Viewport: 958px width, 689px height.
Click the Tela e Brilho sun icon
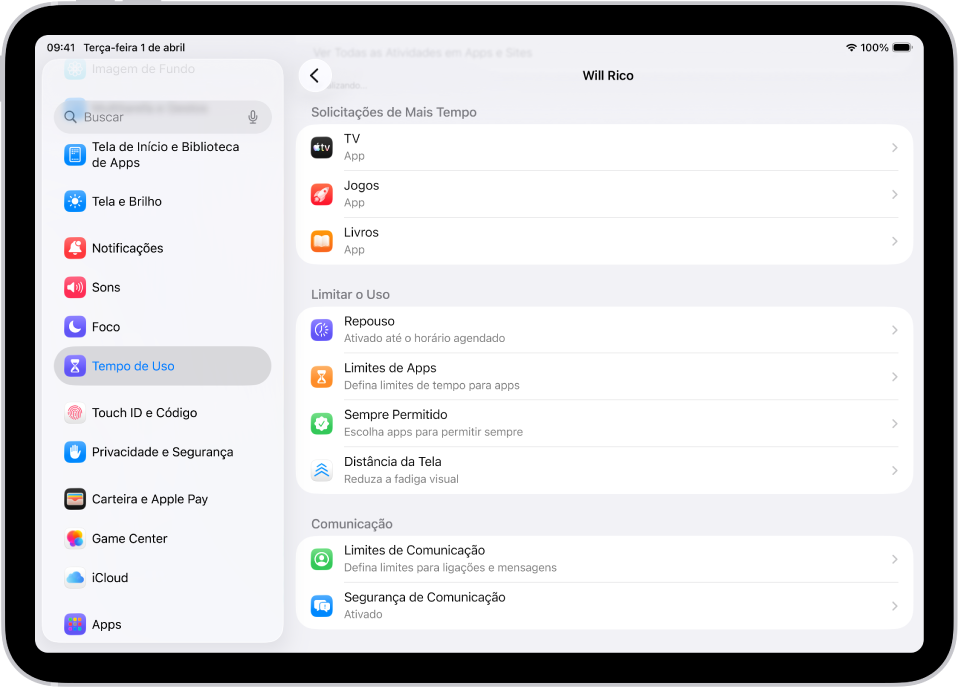point(75,201)
